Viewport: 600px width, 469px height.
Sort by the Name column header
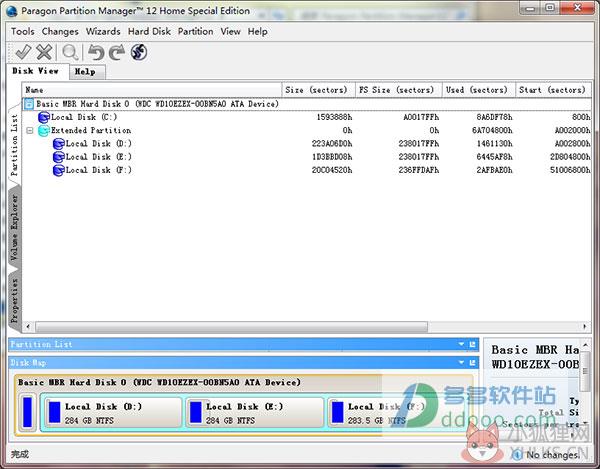tap(152, 90)
